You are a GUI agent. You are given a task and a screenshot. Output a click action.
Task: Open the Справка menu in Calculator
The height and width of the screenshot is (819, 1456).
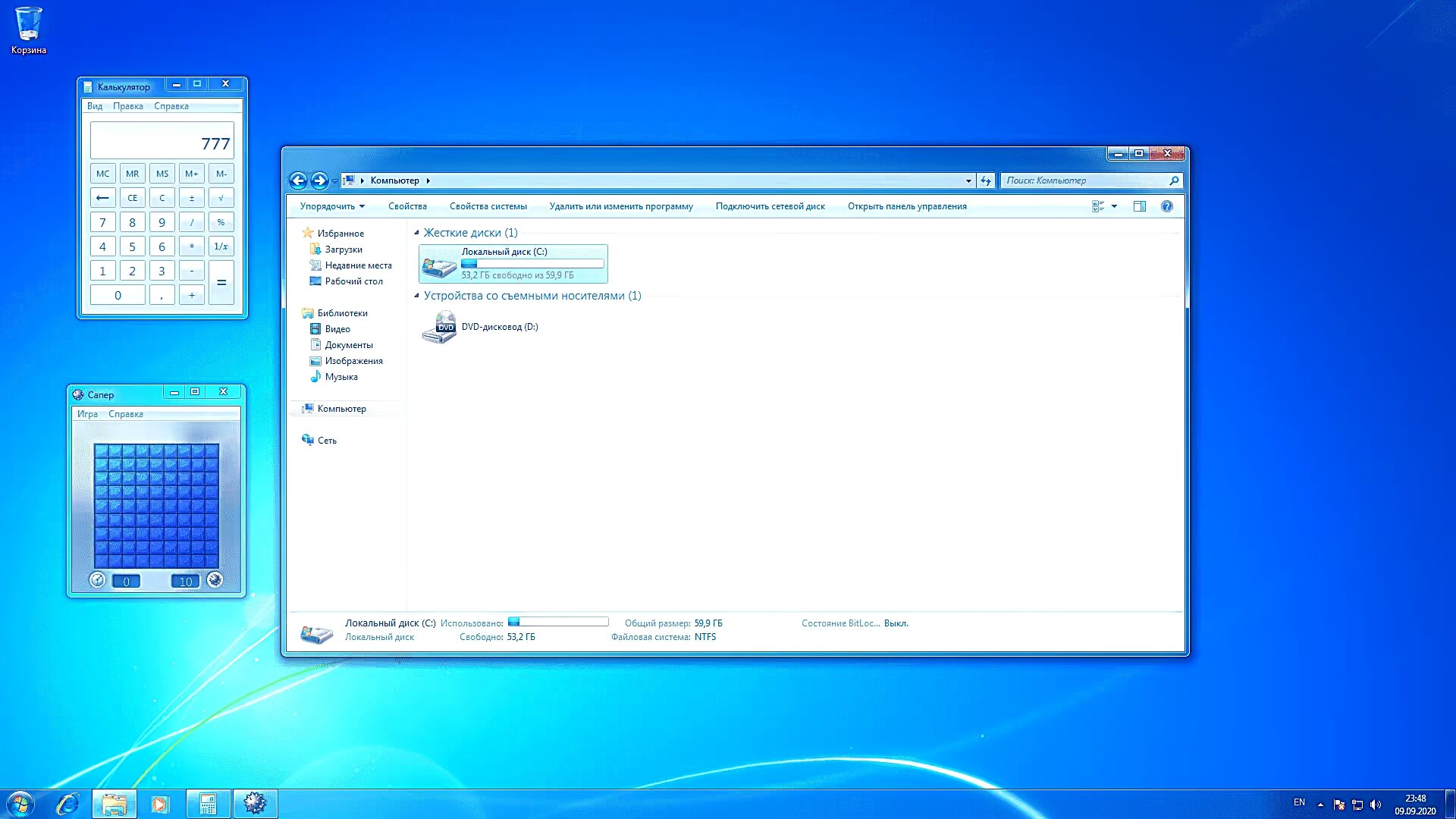pos(171,106)
